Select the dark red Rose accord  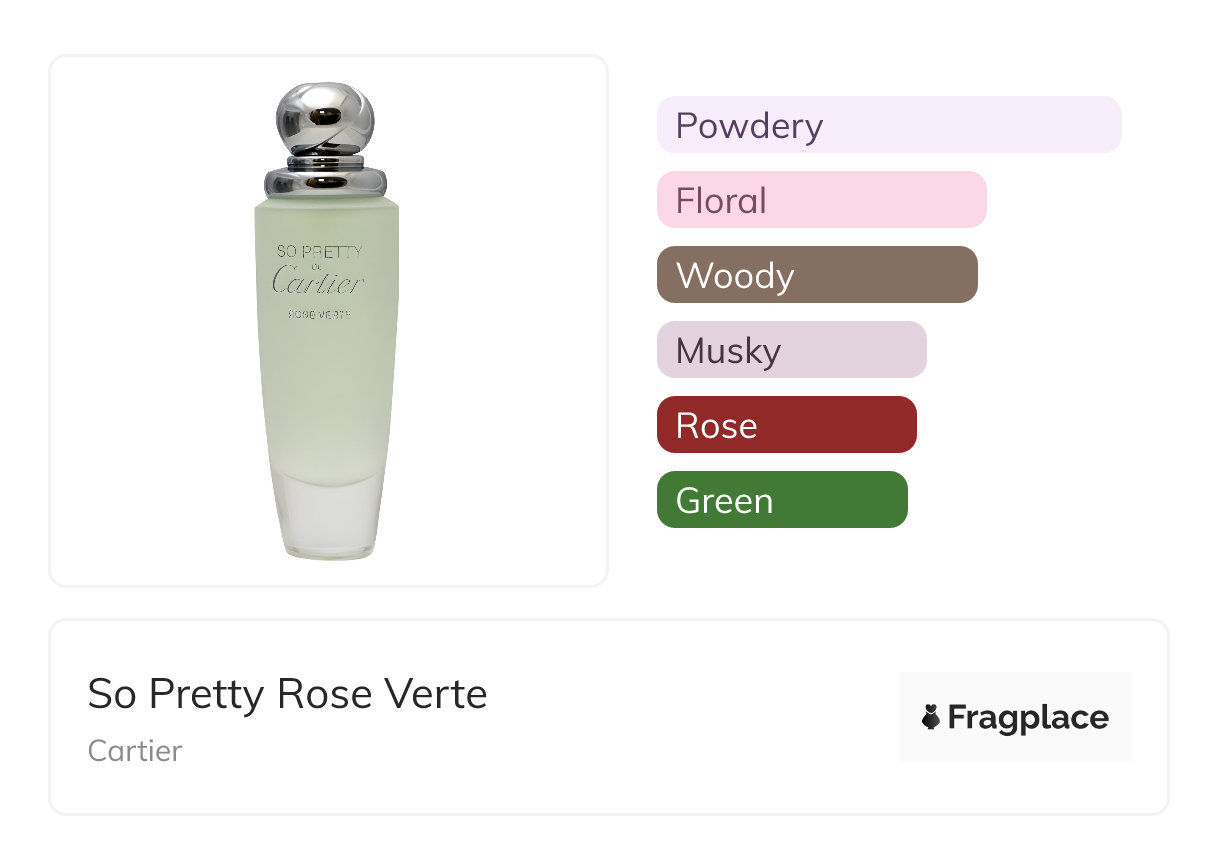click(x=787, y=425)
